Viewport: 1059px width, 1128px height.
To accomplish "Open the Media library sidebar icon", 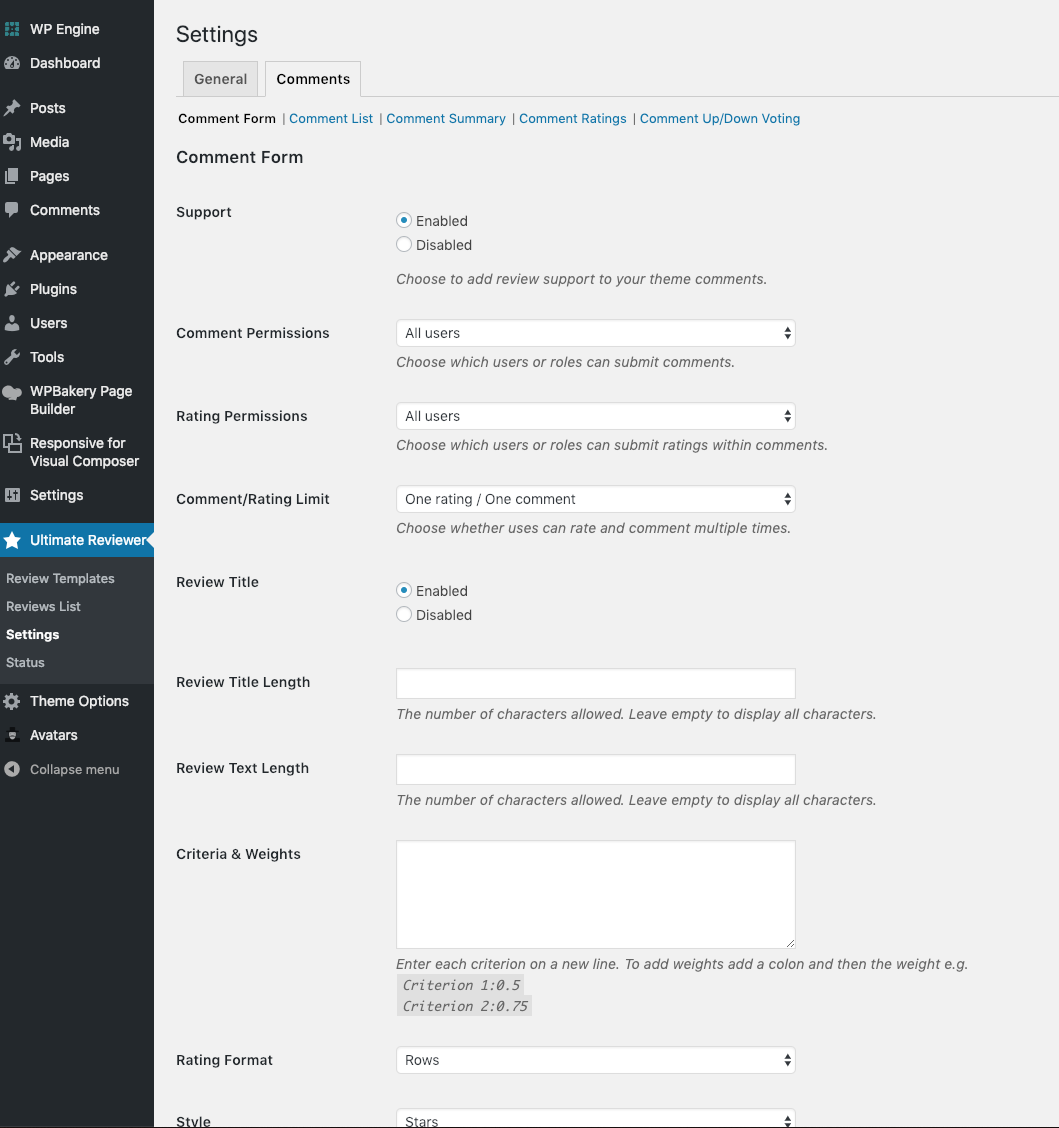I will click(13, 142).
